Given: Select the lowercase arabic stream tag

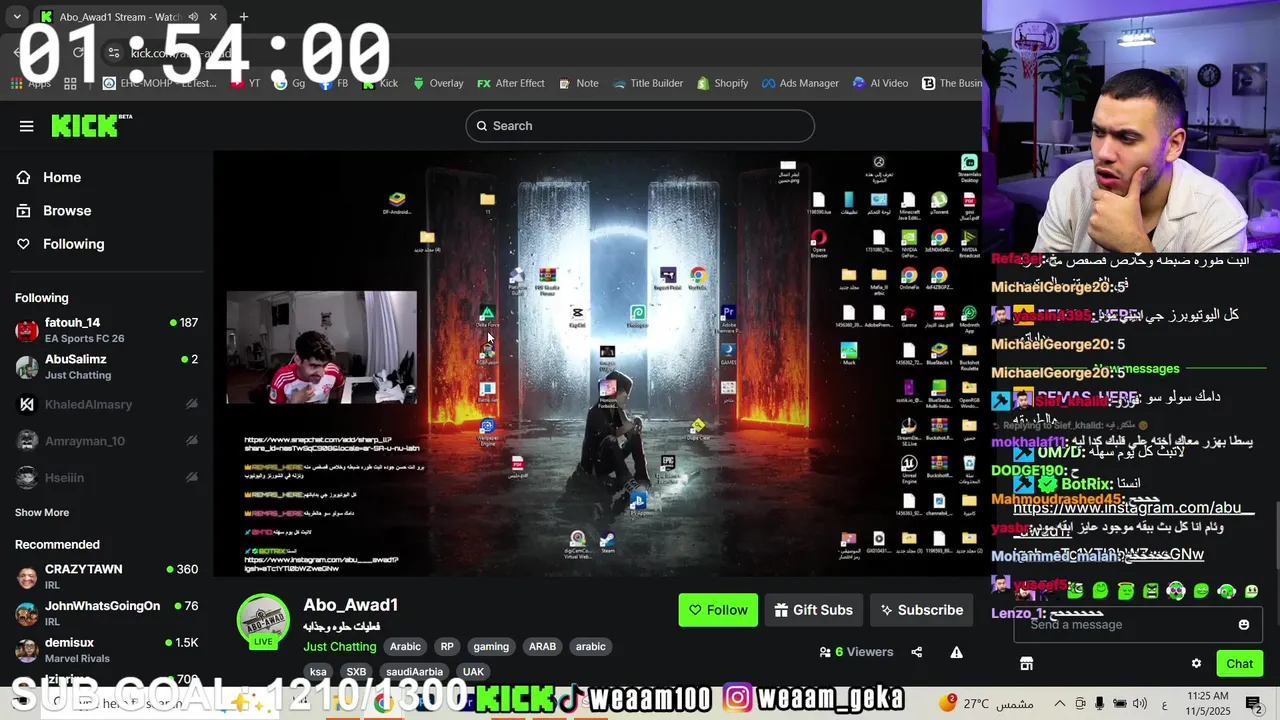Looking at the screenshot, I should tap(590, 646).
